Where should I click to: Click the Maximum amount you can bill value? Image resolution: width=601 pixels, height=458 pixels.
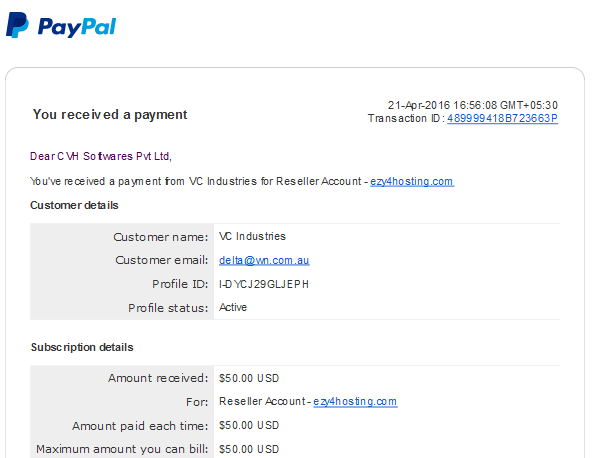(249, 449)
